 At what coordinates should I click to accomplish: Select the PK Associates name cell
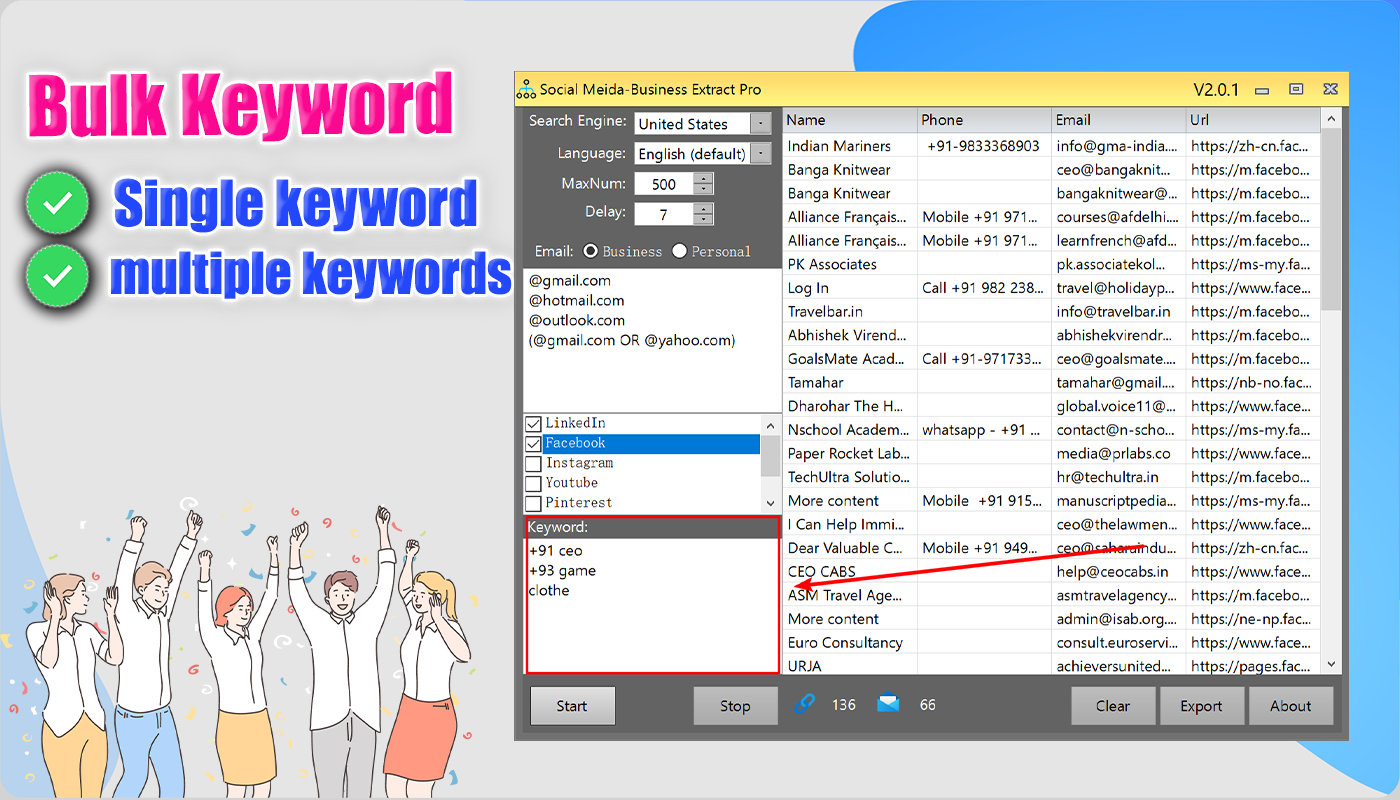click(x=850, y=264)
